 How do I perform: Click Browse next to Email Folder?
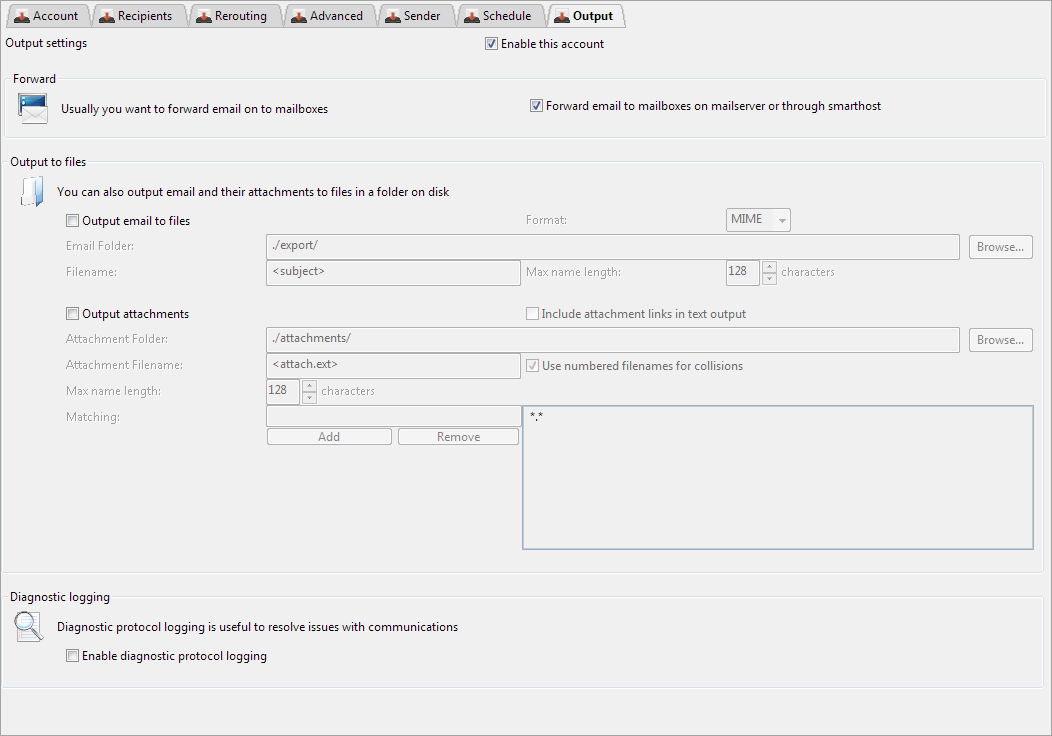click(1000, 247)
